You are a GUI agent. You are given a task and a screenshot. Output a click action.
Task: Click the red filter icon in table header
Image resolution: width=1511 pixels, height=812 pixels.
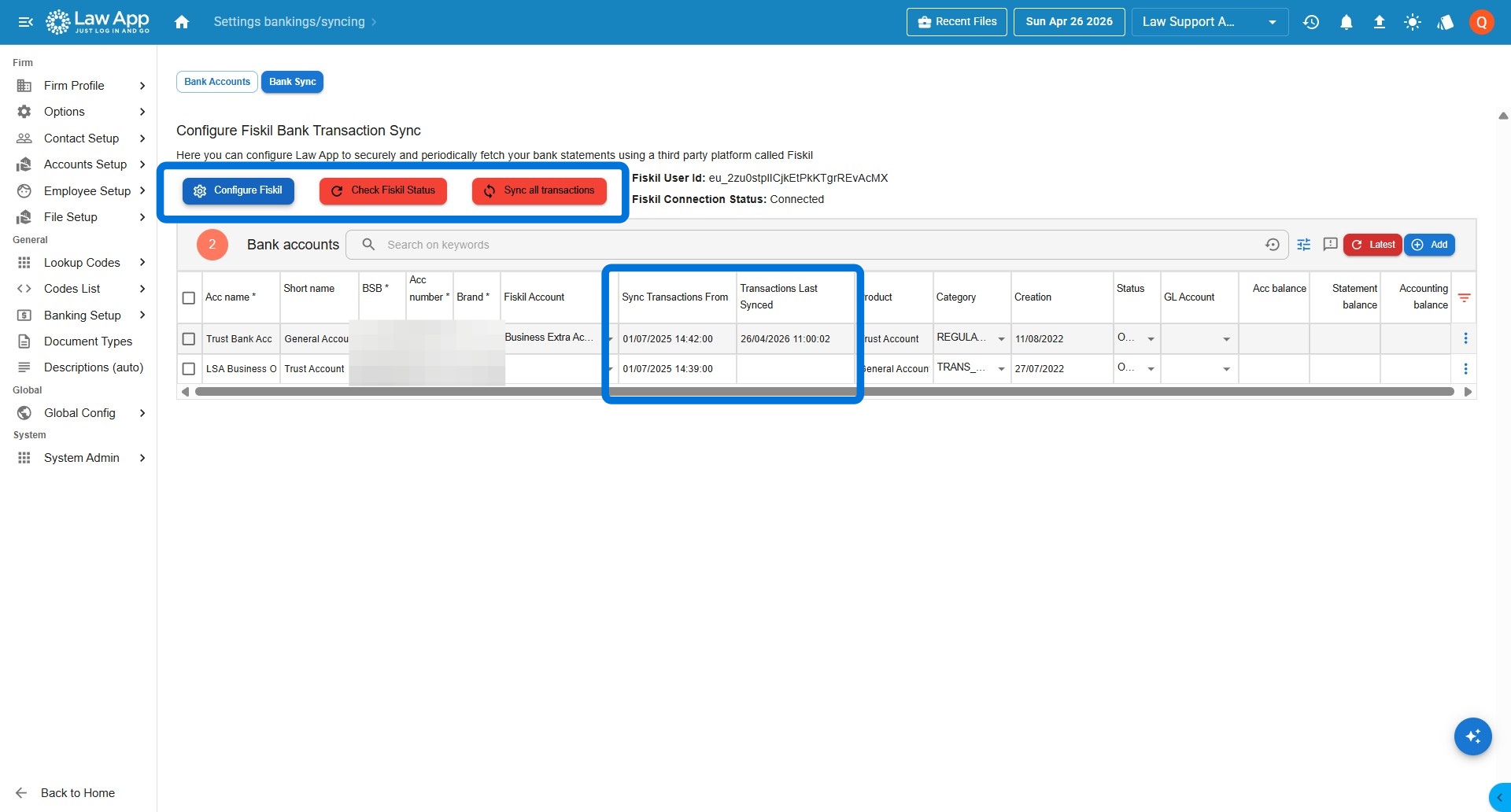point(1465,297)
